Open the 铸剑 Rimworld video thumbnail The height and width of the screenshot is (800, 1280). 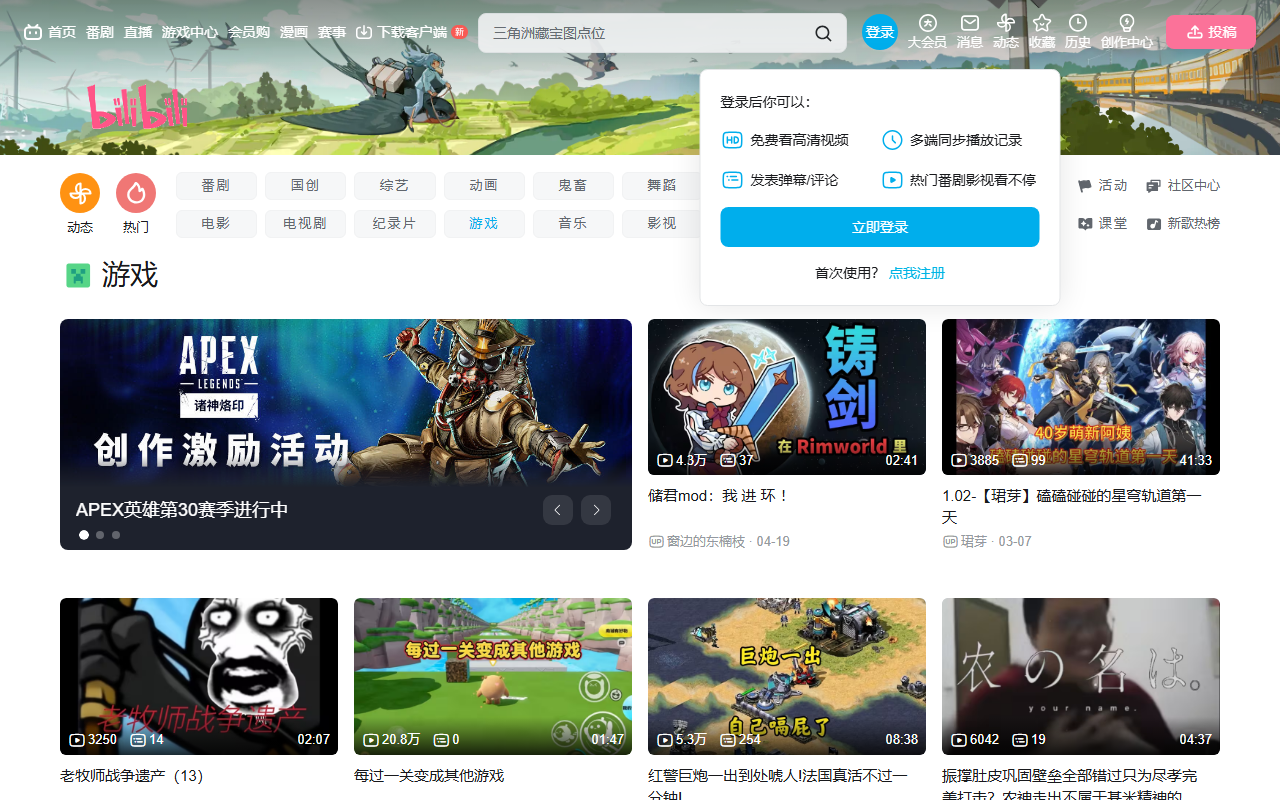(787, 397)
